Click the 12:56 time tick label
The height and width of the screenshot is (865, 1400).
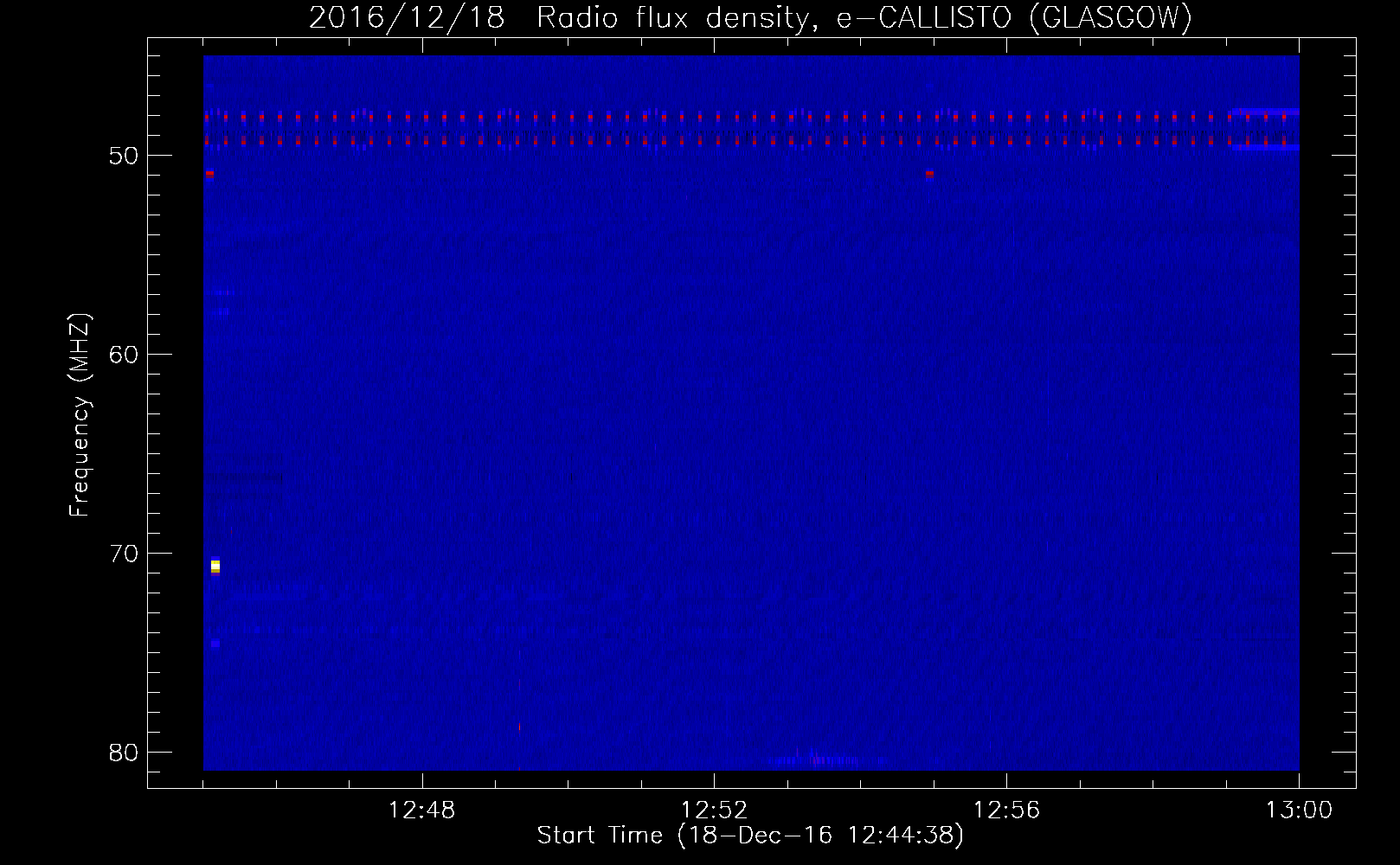click(x=1006, y=811)
